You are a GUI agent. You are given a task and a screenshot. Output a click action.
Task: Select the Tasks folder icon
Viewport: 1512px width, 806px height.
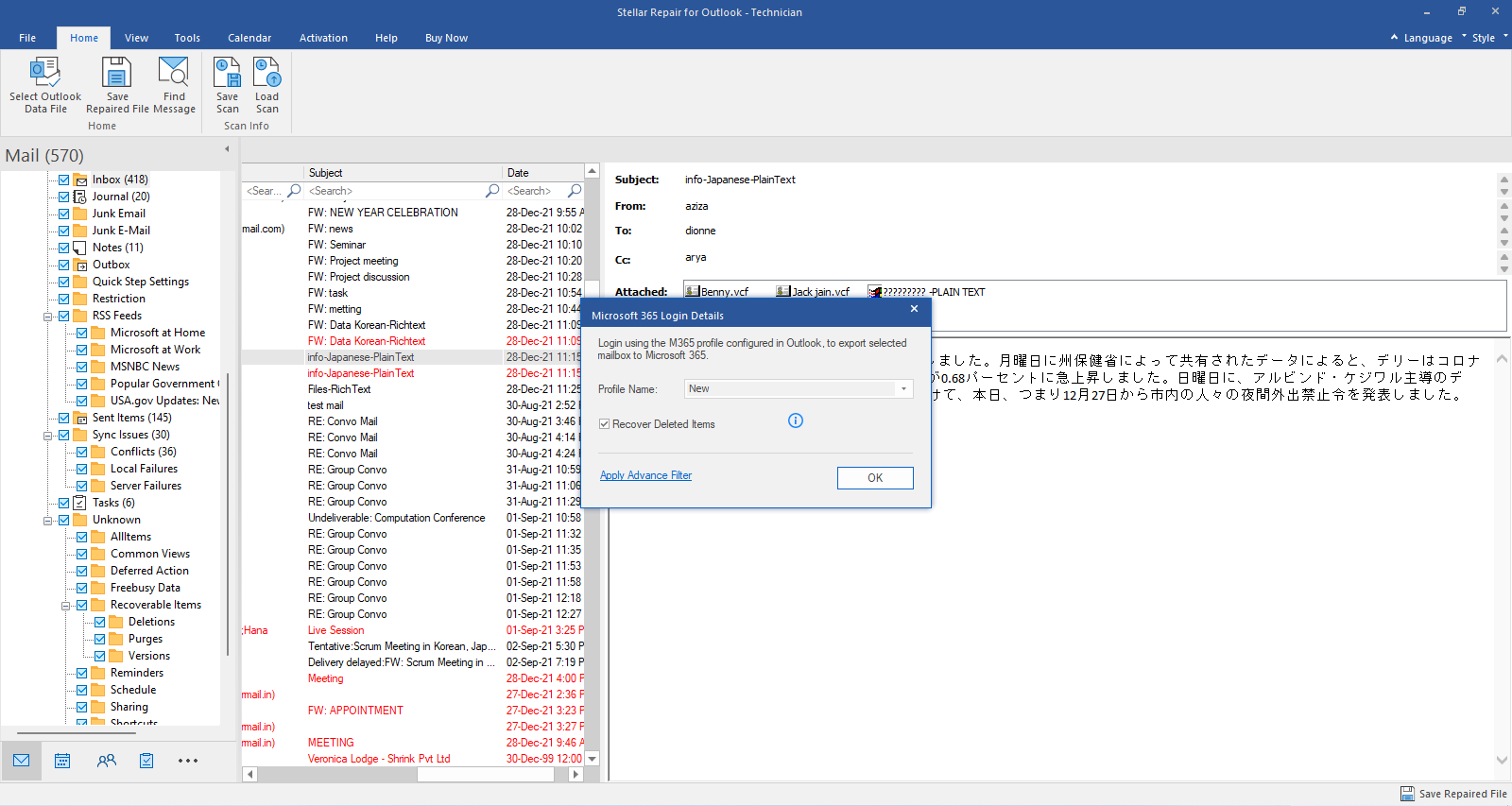tap(80, 503)
